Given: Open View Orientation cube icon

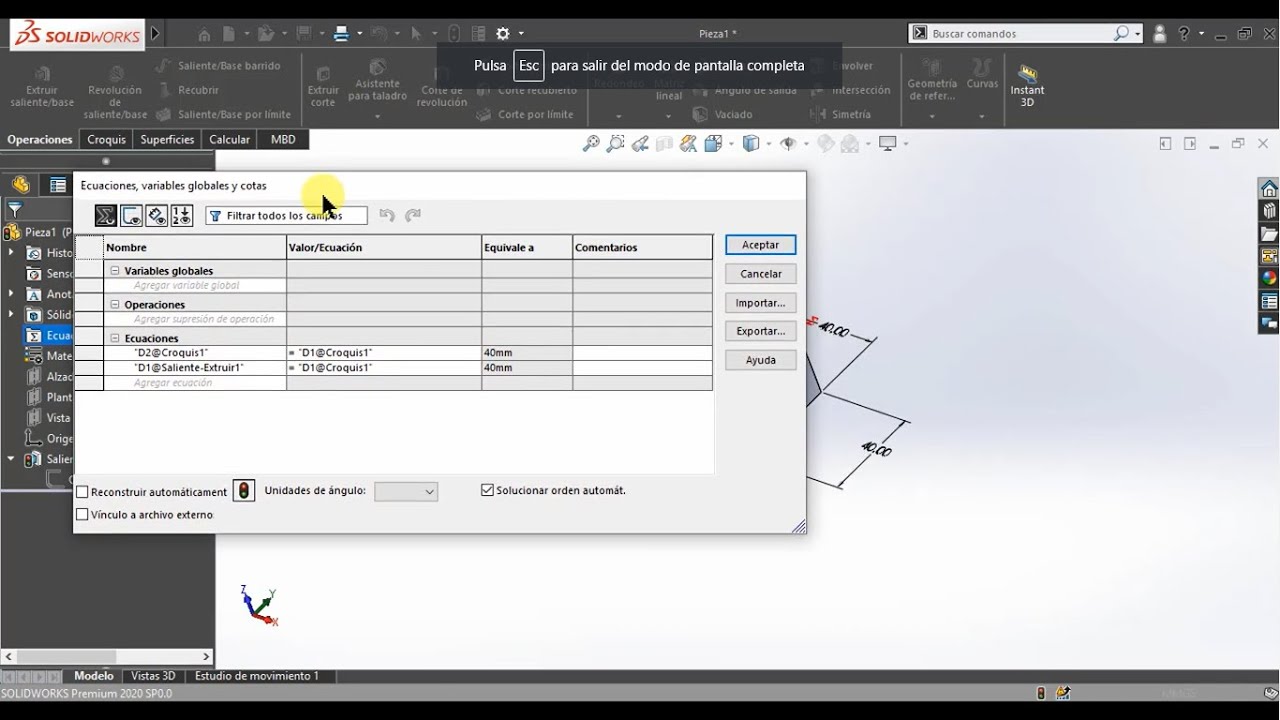Looking at the screenshot, I should coord(713,144).
